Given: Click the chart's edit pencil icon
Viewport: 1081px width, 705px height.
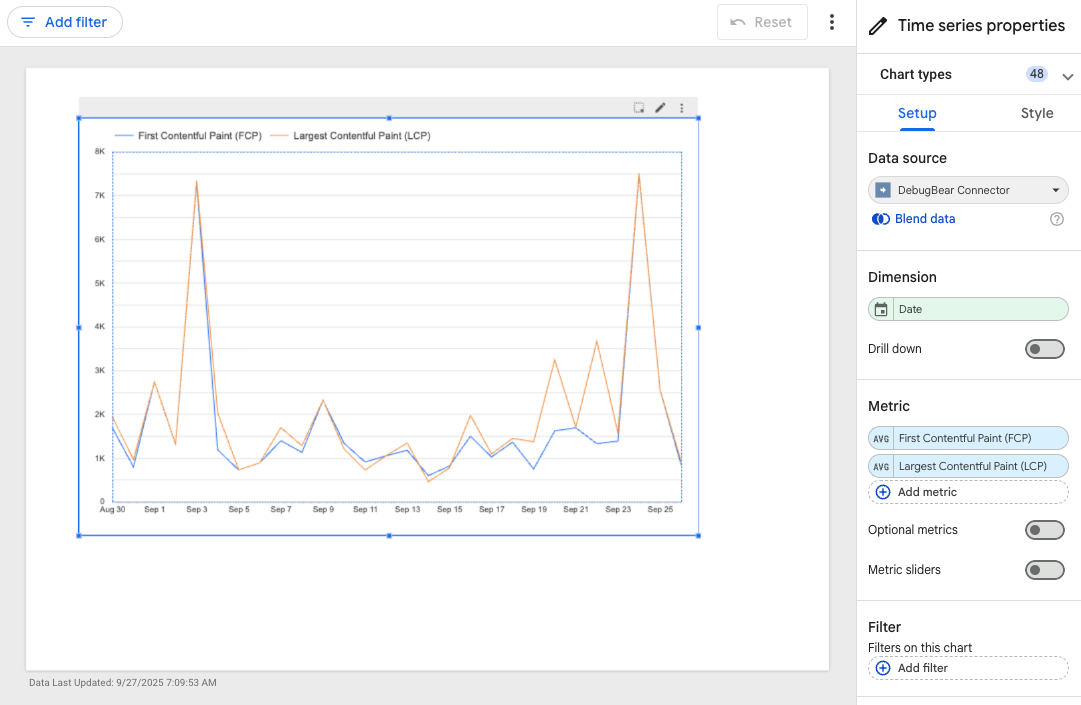Looking at the screenshot, I should 660,108.
